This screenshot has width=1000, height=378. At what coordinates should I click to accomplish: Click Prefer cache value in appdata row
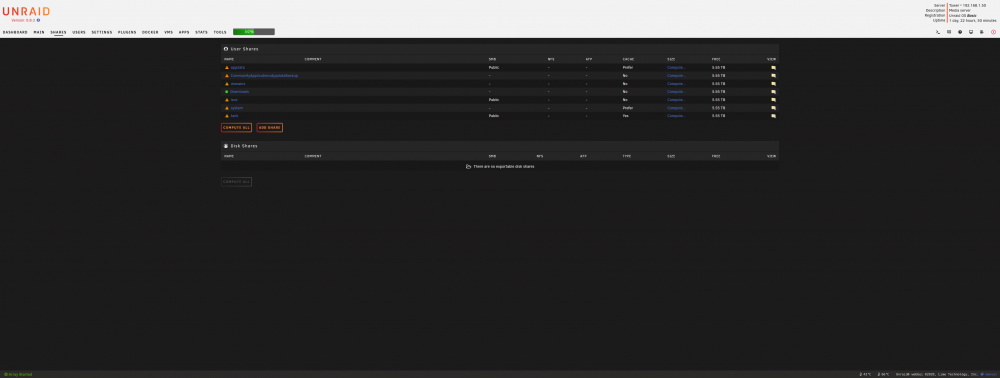pyautogui.click(x=628, y=67)
